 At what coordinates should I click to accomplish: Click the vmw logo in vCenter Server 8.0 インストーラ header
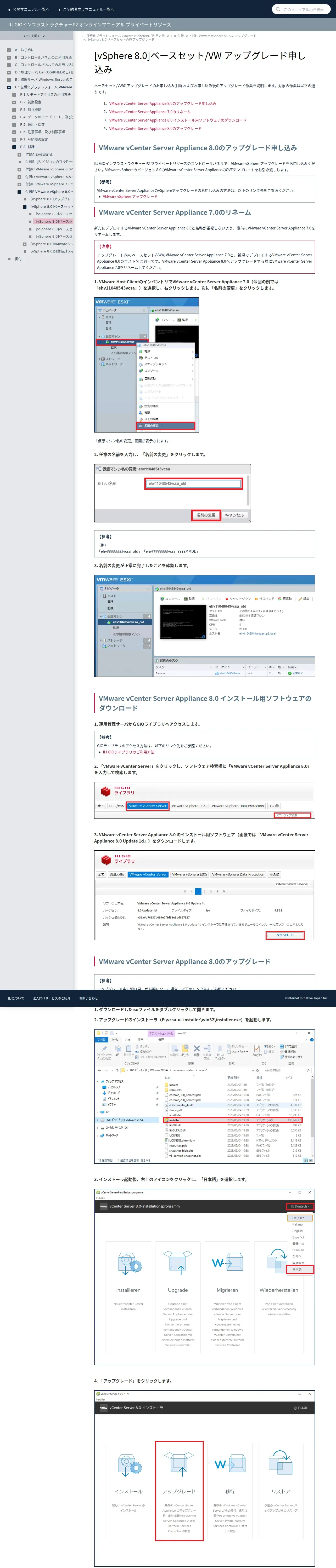point(103,1408)
